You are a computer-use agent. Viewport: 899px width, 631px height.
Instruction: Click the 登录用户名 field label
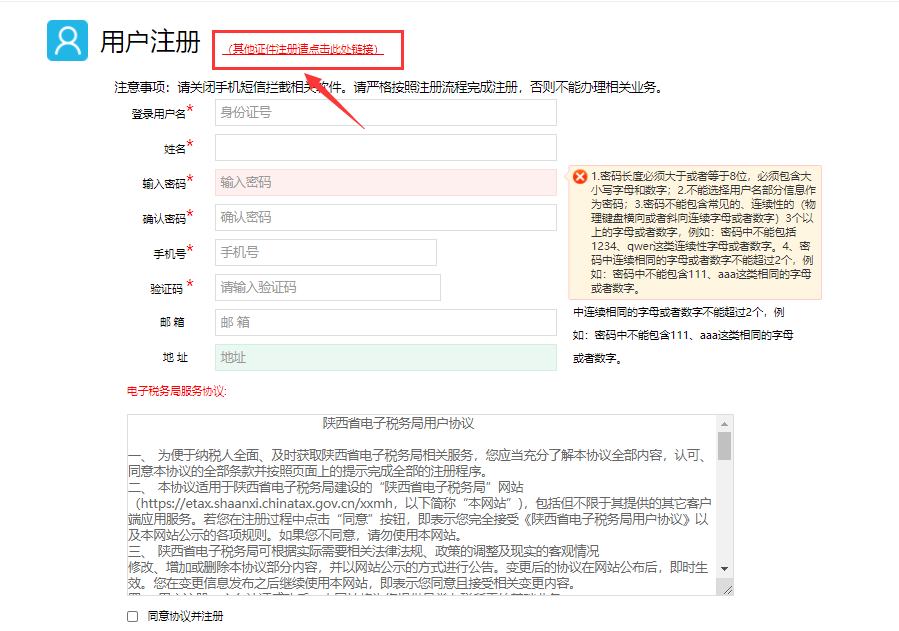point(159,114)
